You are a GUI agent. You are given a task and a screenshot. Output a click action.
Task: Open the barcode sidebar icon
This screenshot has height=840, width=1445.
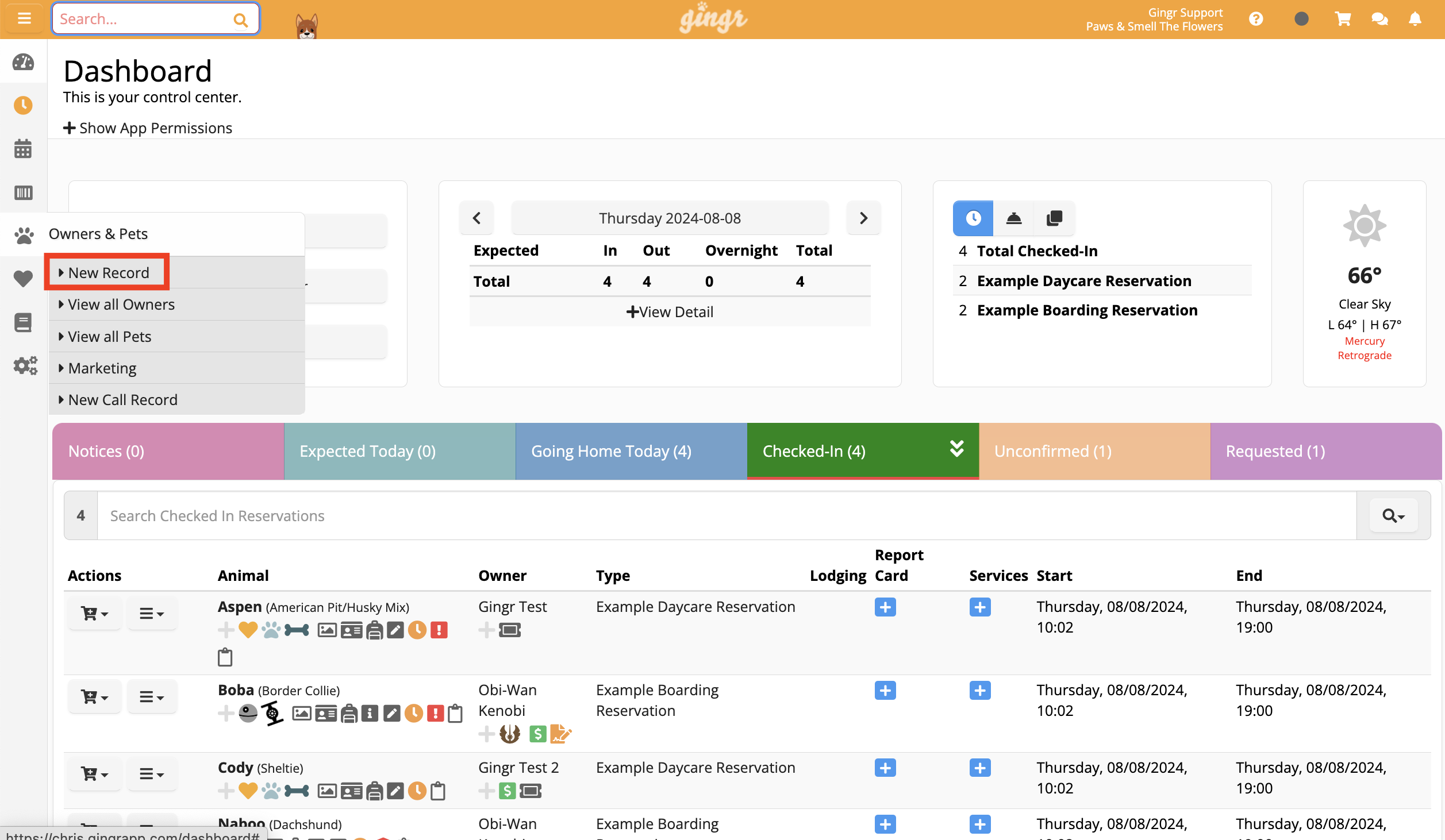[x=23, y=192]
